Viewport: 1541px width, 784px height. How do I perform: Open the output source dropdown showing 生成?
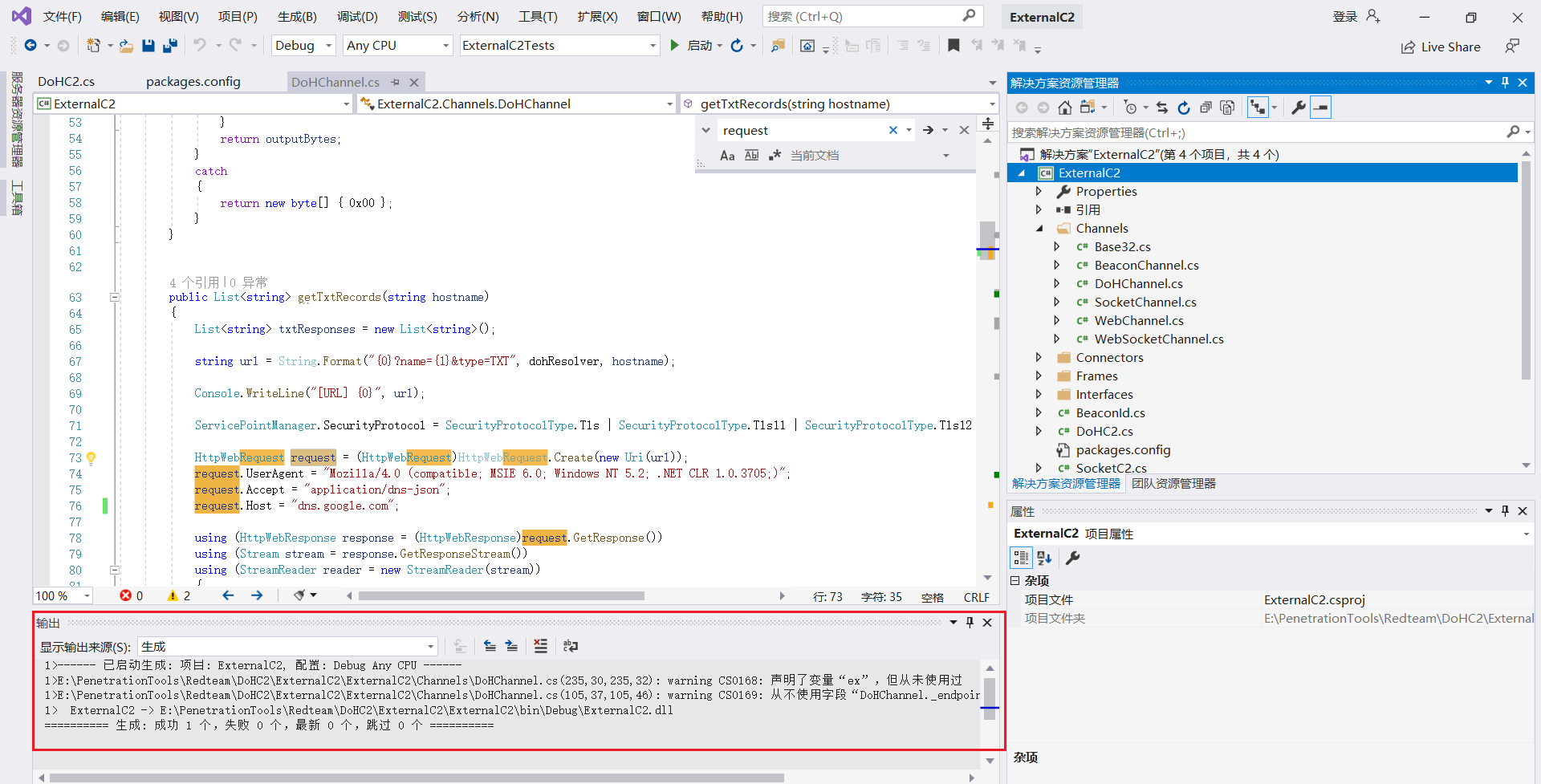point(288,647)
